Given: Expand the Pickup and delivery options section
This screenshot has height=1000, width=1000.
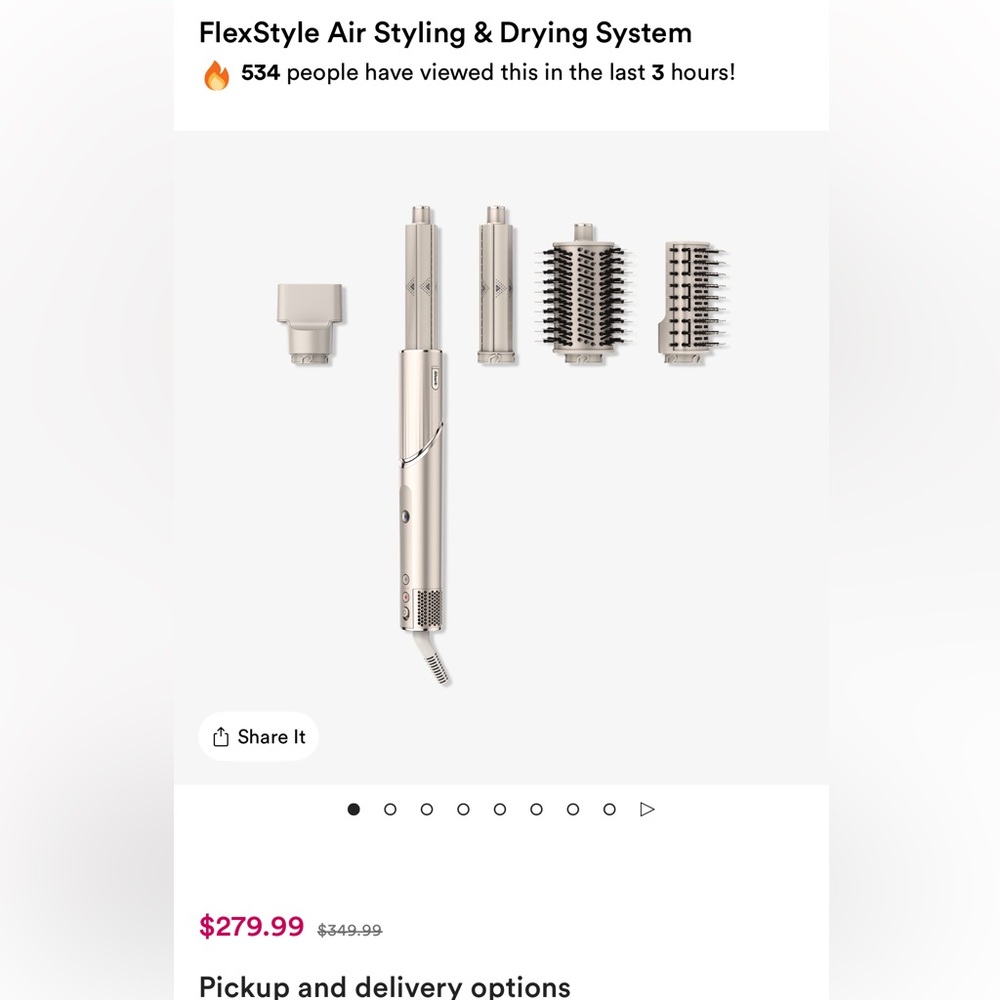Looking at the screenshot, I should coord(384,986).
